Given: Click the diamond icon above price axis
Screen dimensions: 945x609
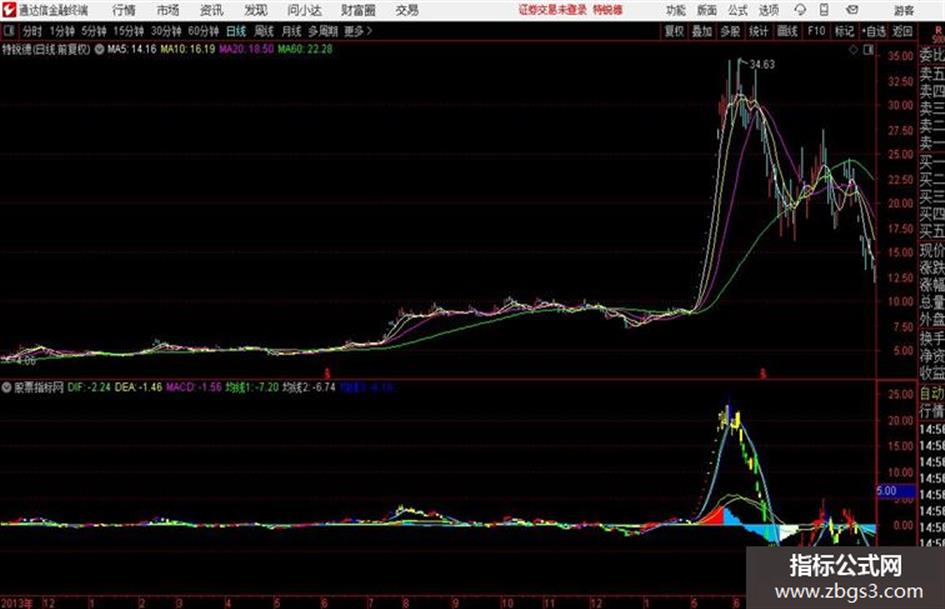Looking at the screenshot, I should (853, 50).
